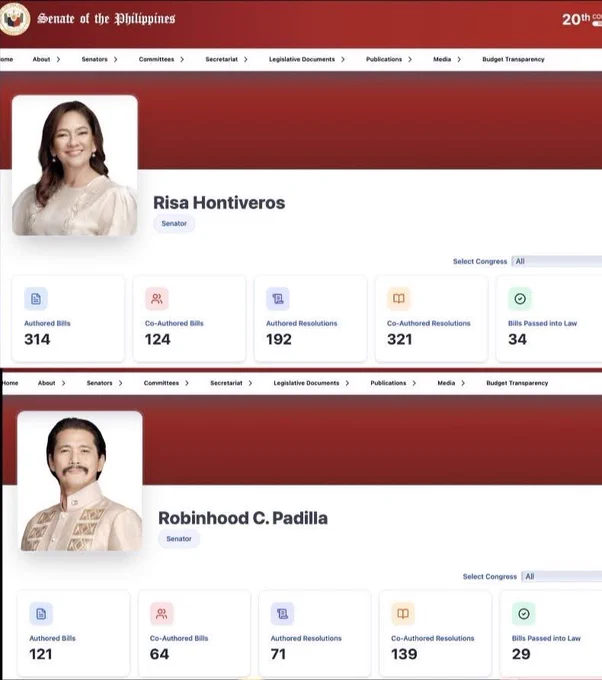Viewport: 602px width, 680px height.
Task: Open Senators menu in top navigation
Action: (x=95, y=59)
